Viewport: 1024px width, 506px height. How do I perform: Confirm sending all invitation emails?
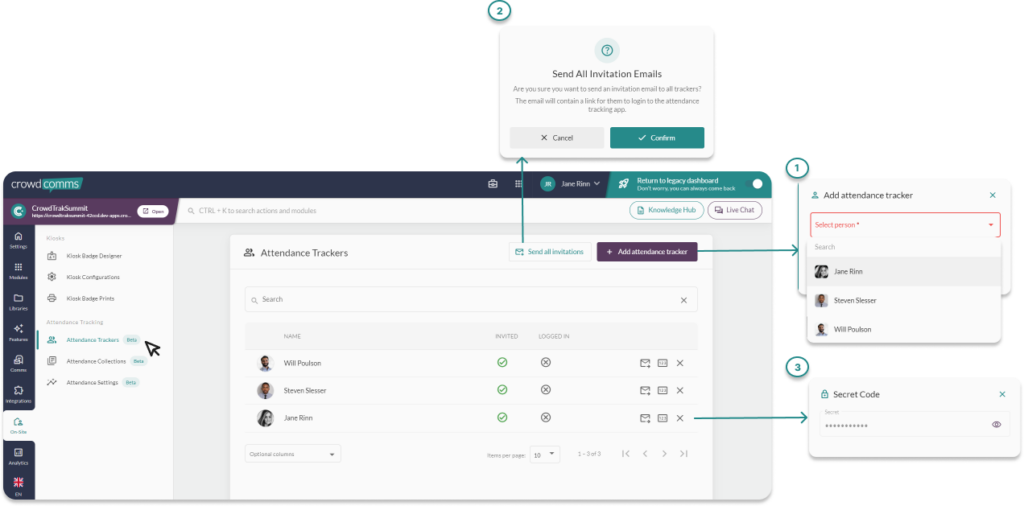click(656, 138)
